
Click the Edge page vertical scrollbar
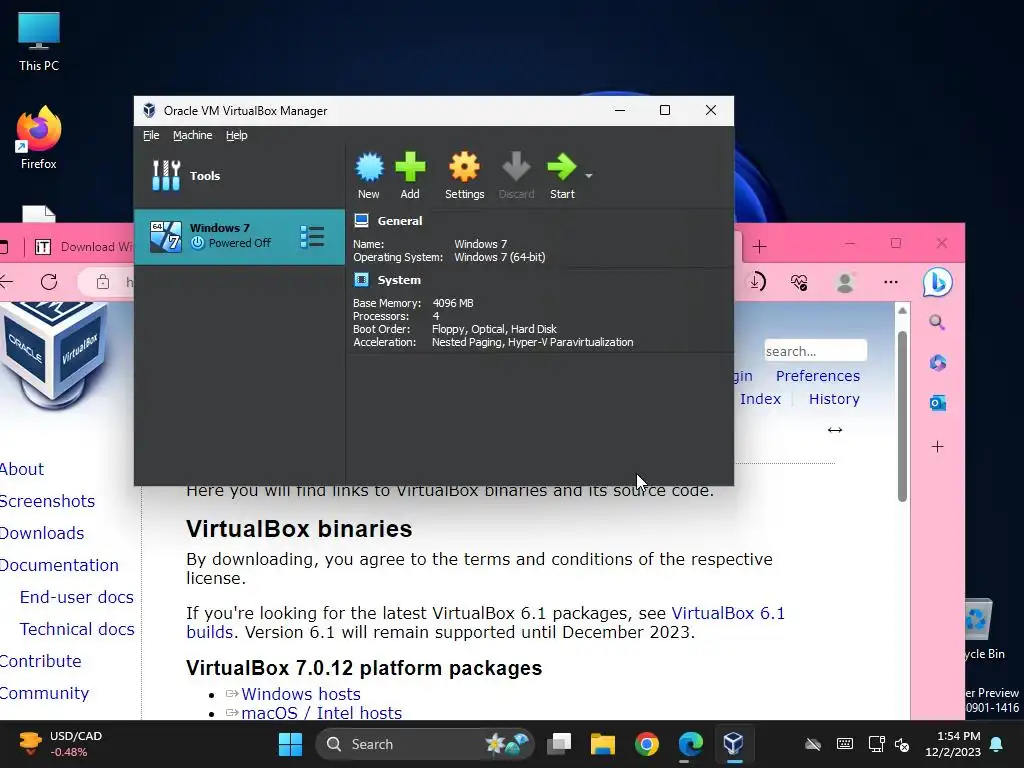pyautogui.click(x=903, y=416)
